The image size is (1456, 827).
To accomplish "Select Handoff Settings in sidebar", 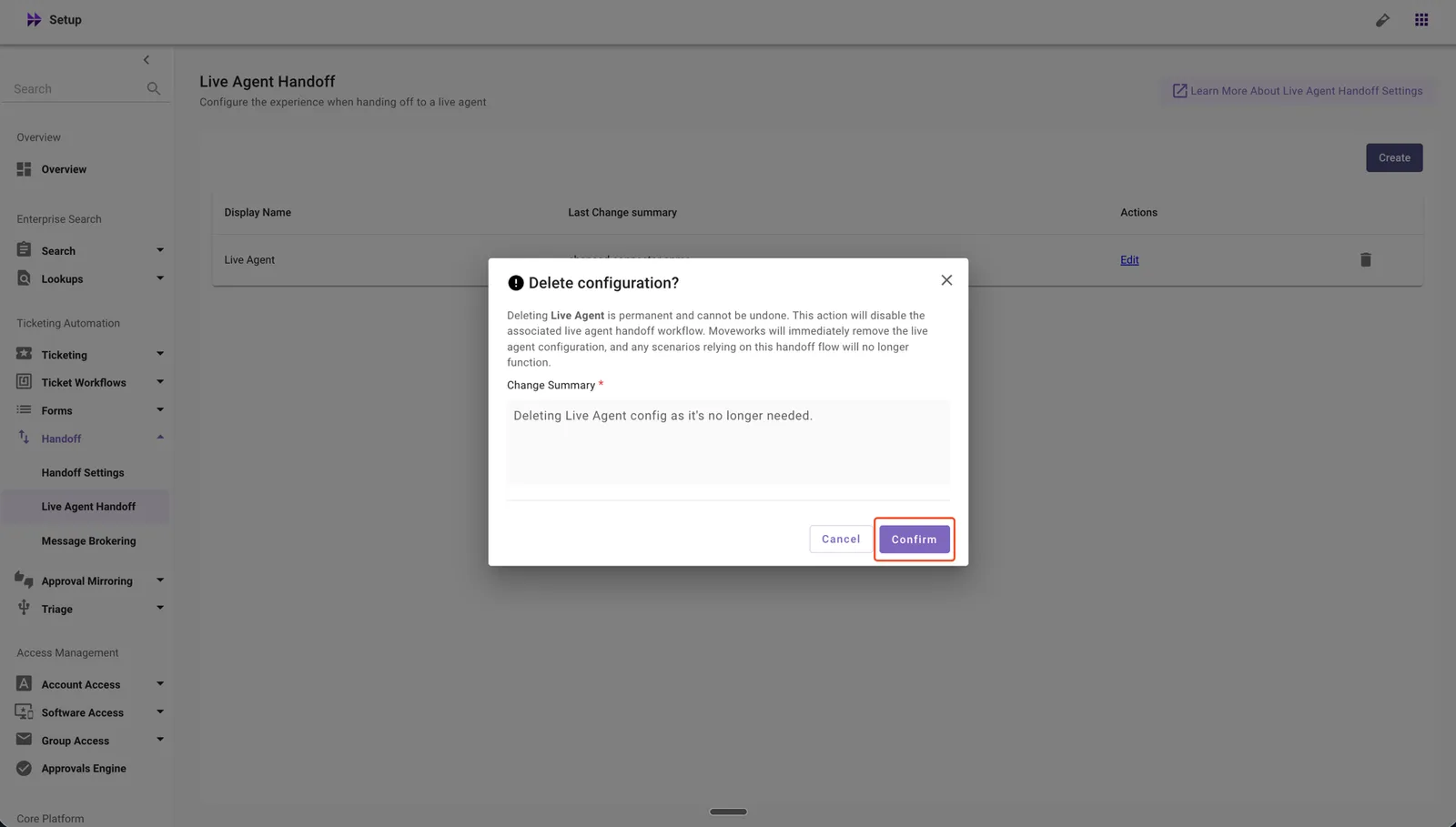I will [83, 473].
